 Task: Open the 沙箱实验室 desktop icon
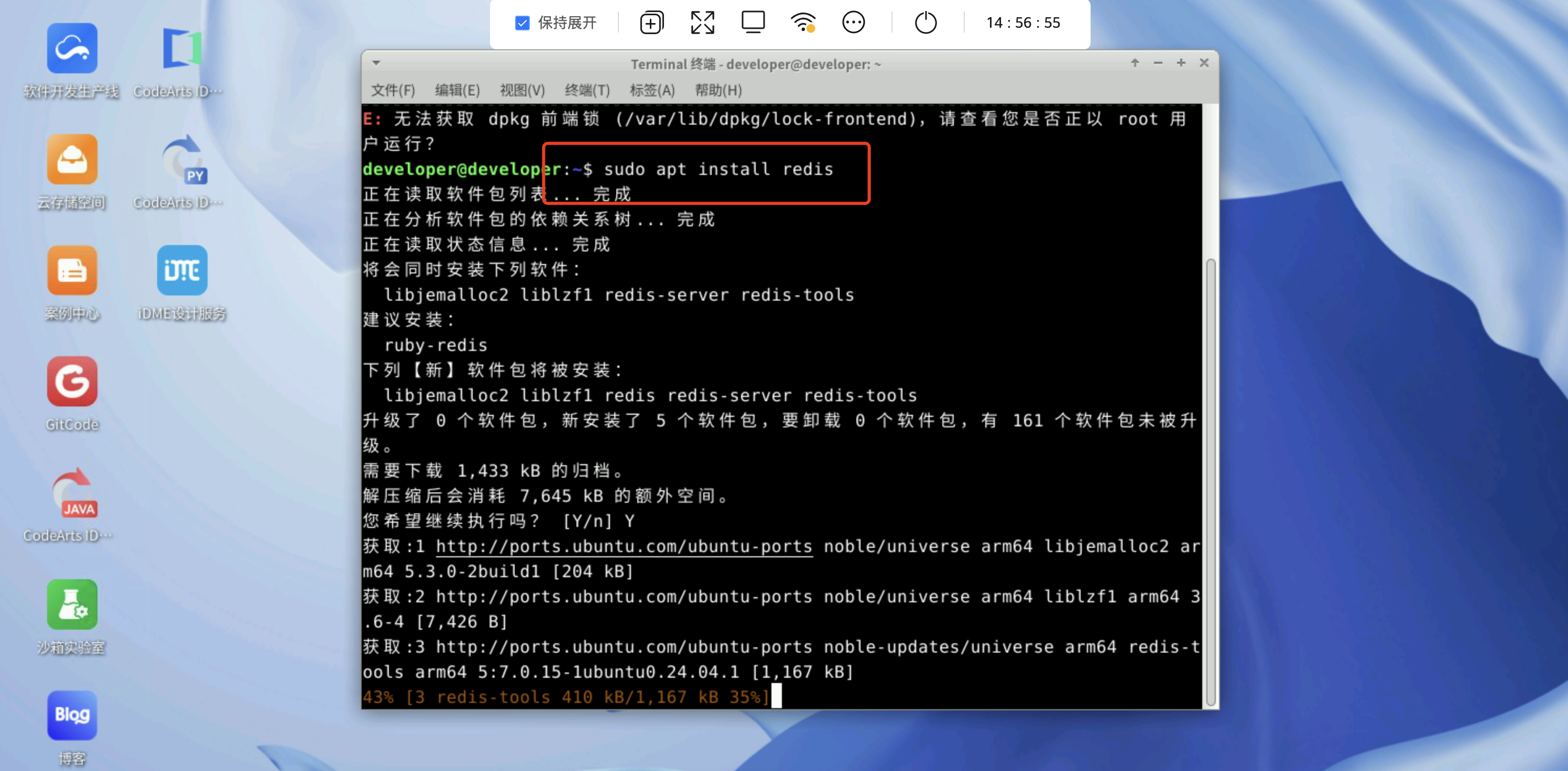[72, 605]
